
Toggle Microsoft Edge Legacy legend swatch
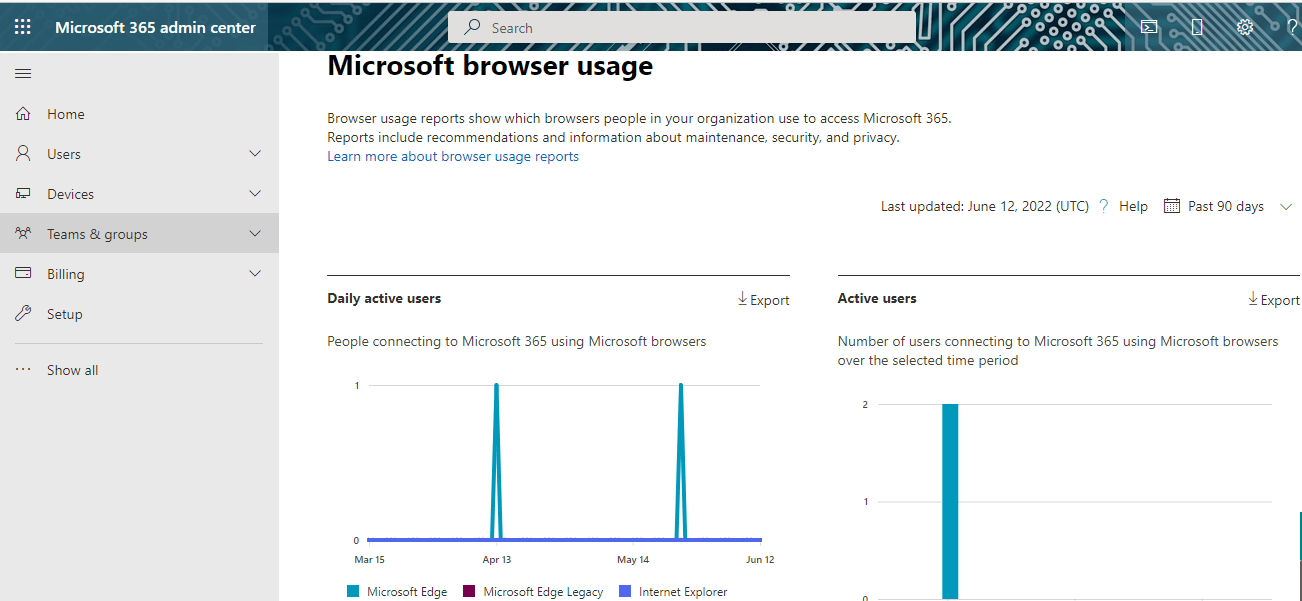469,591
